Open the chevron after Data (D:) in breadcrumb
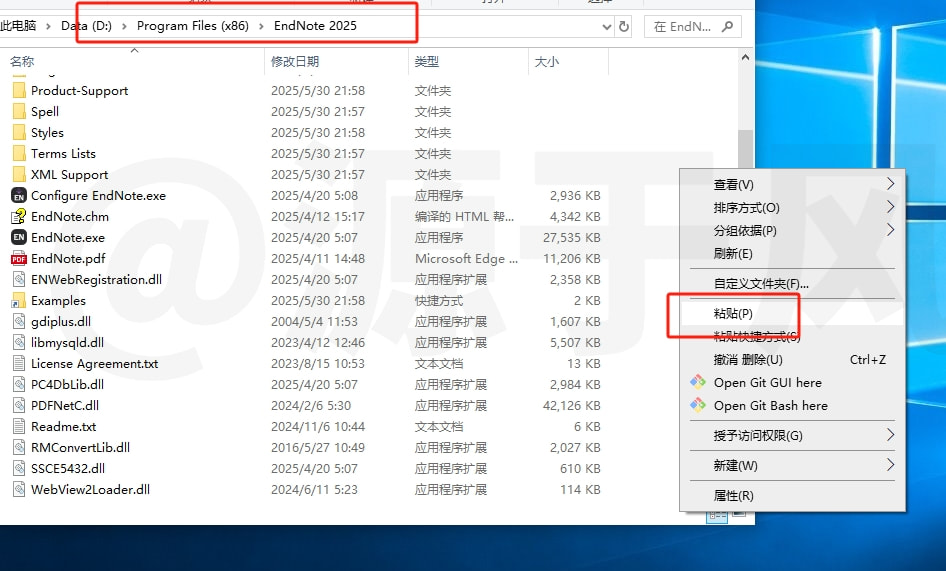 point(124,26)
